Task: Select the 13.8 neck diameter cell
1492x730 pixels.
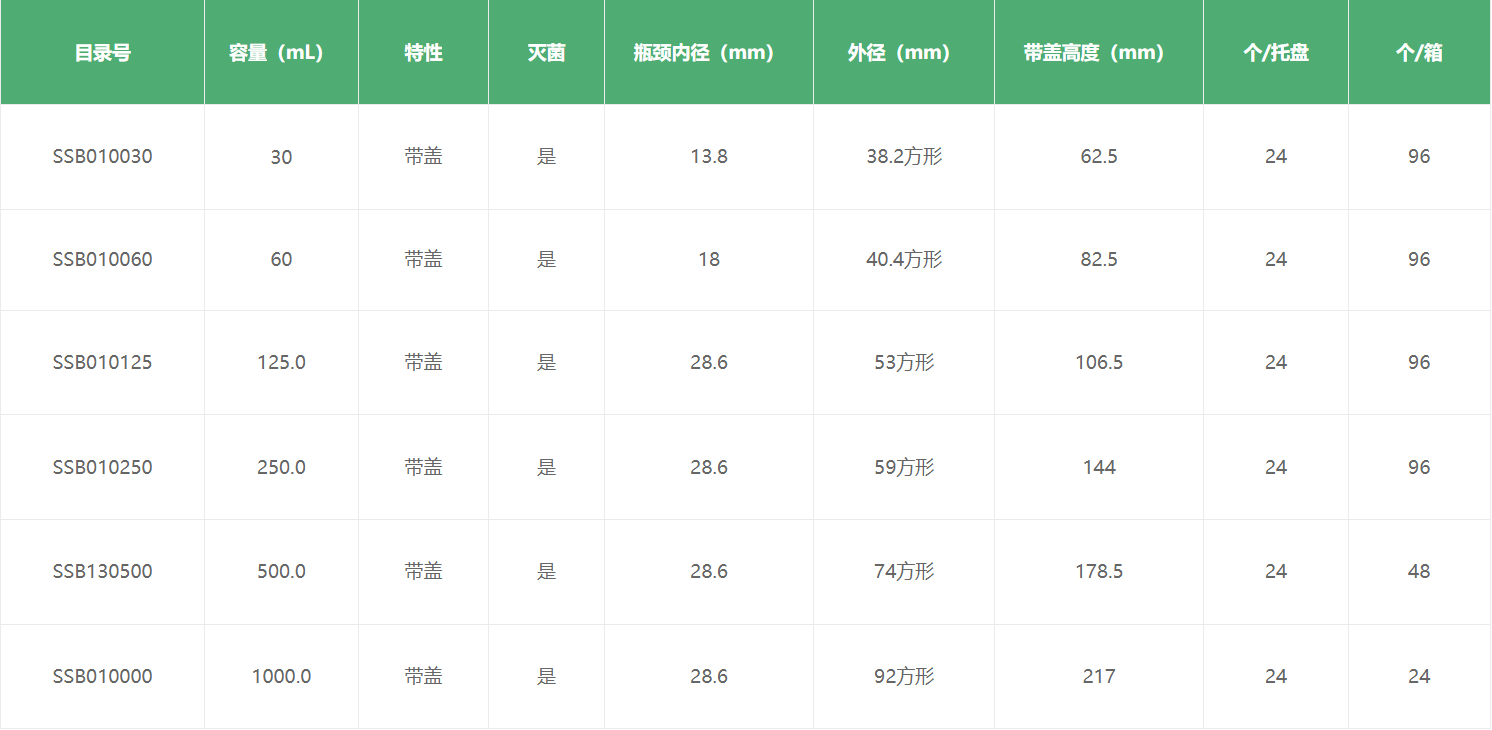Action: (708, 157)
